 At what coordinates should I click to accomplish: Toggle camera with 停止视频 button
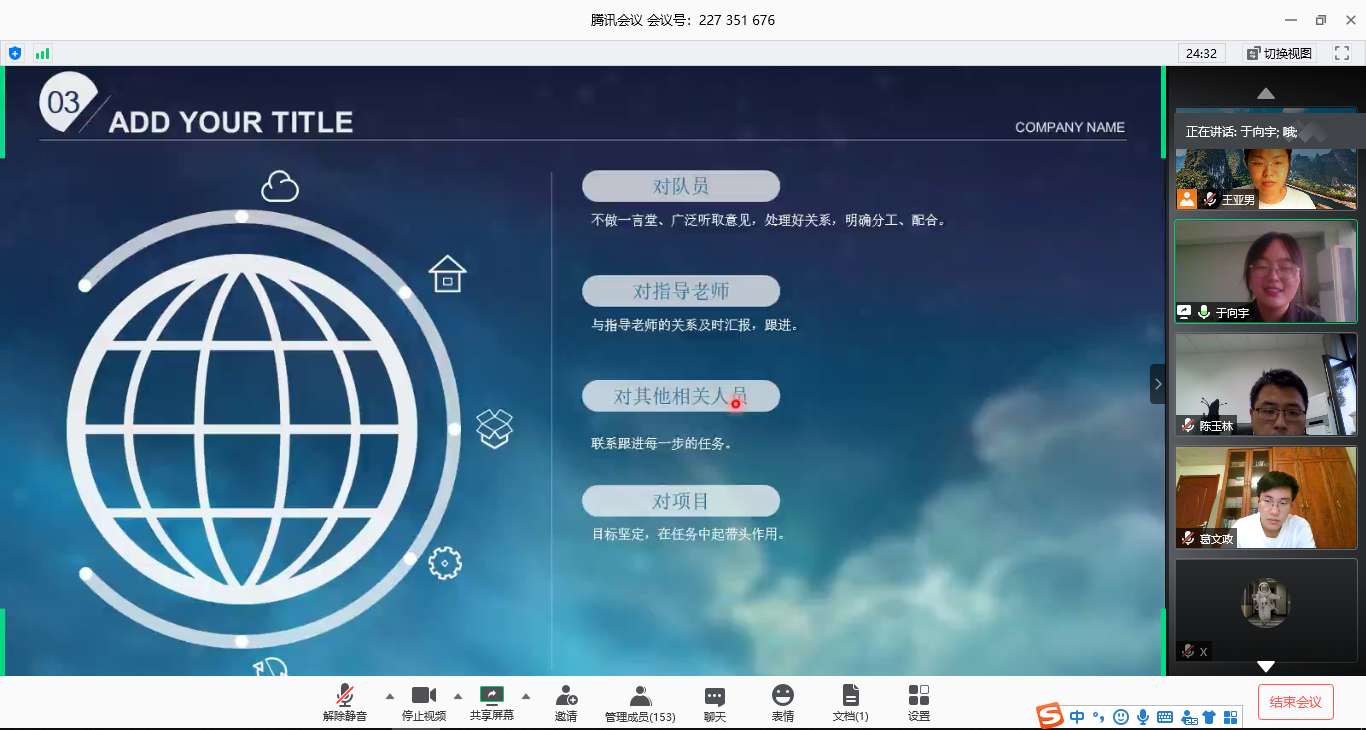click(x=424, y=696)
